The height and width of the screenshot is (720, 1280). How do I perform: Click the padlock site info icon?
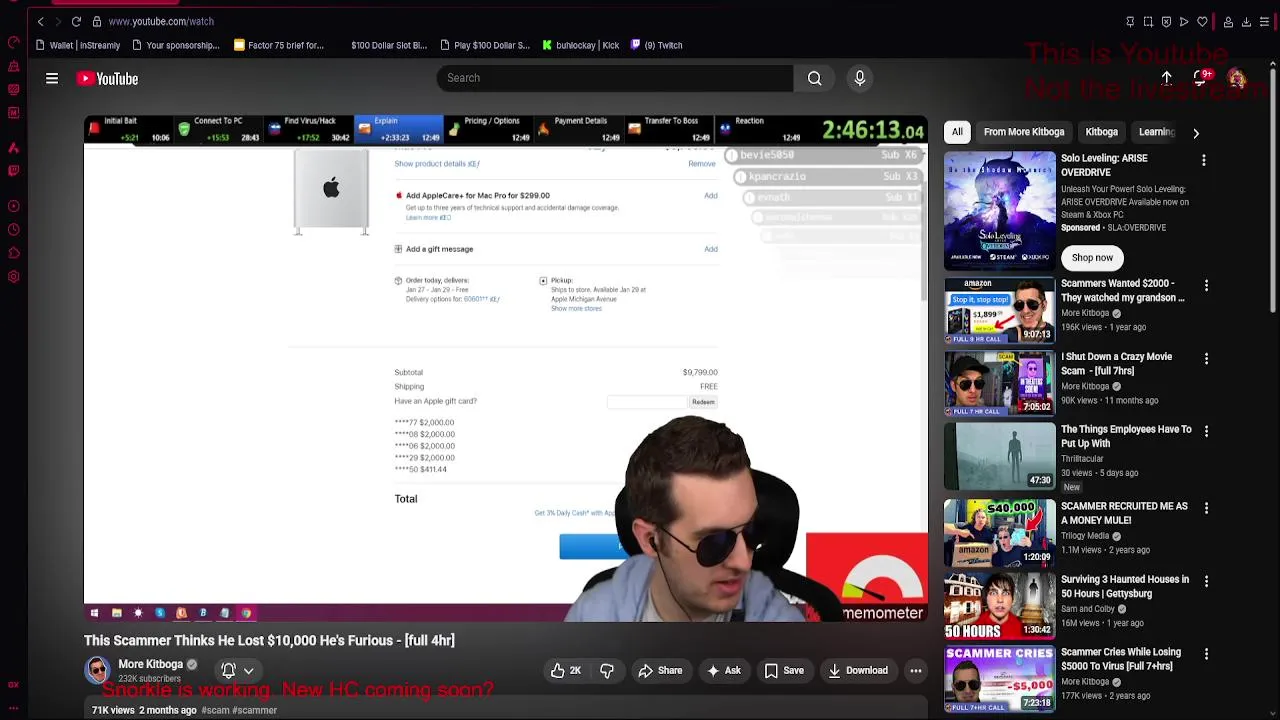[x=97, y=21]
